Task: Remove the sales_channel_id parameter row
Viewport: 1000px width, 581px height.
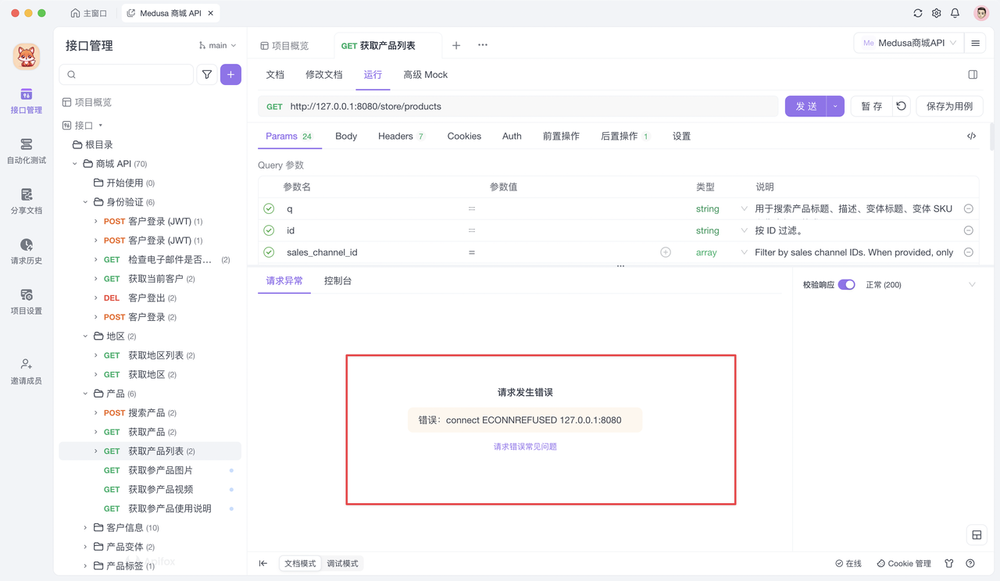Action: [x=968, y=253]
